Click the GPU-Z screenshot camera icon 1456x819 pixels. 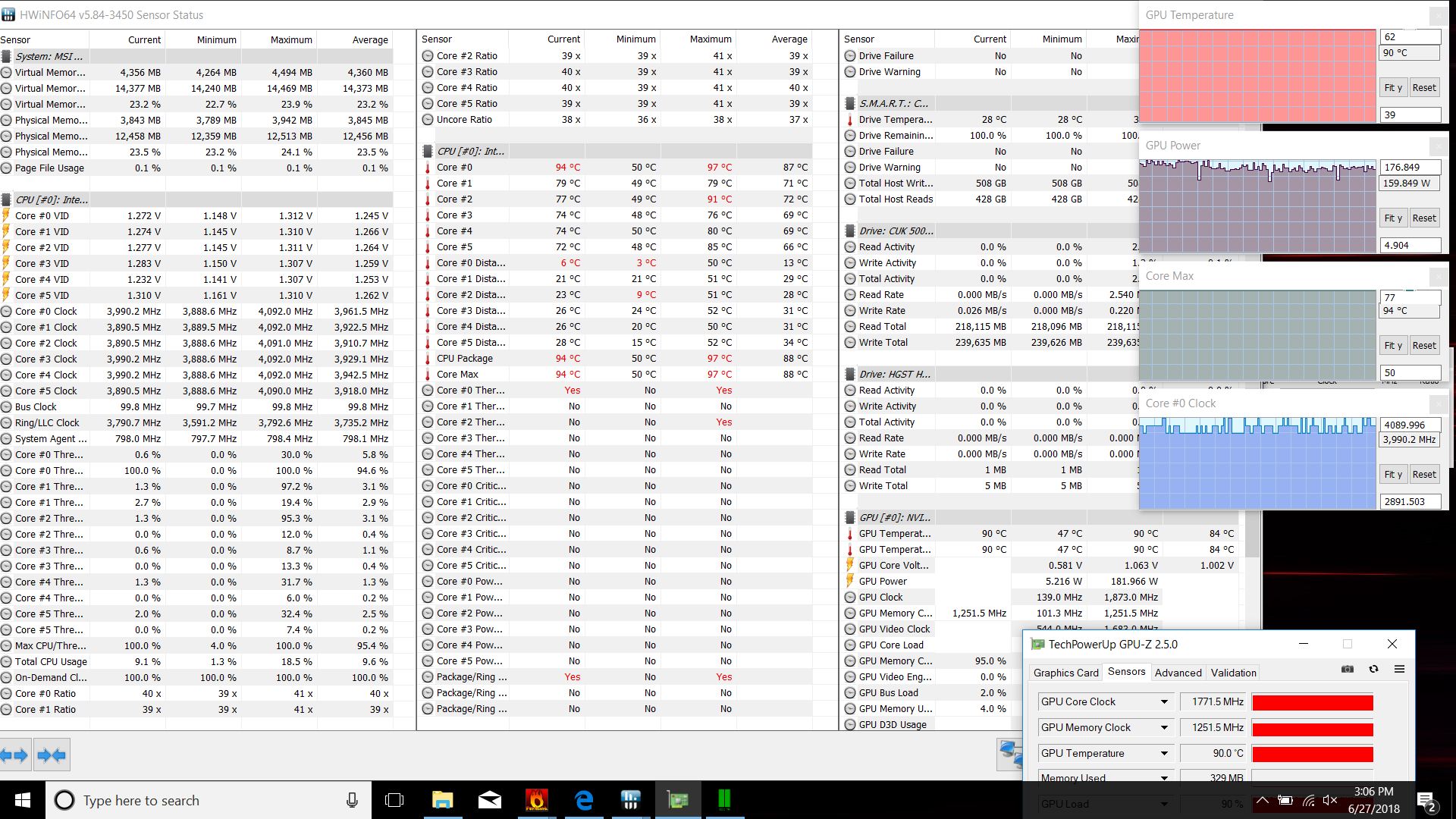pos(1348,670)
